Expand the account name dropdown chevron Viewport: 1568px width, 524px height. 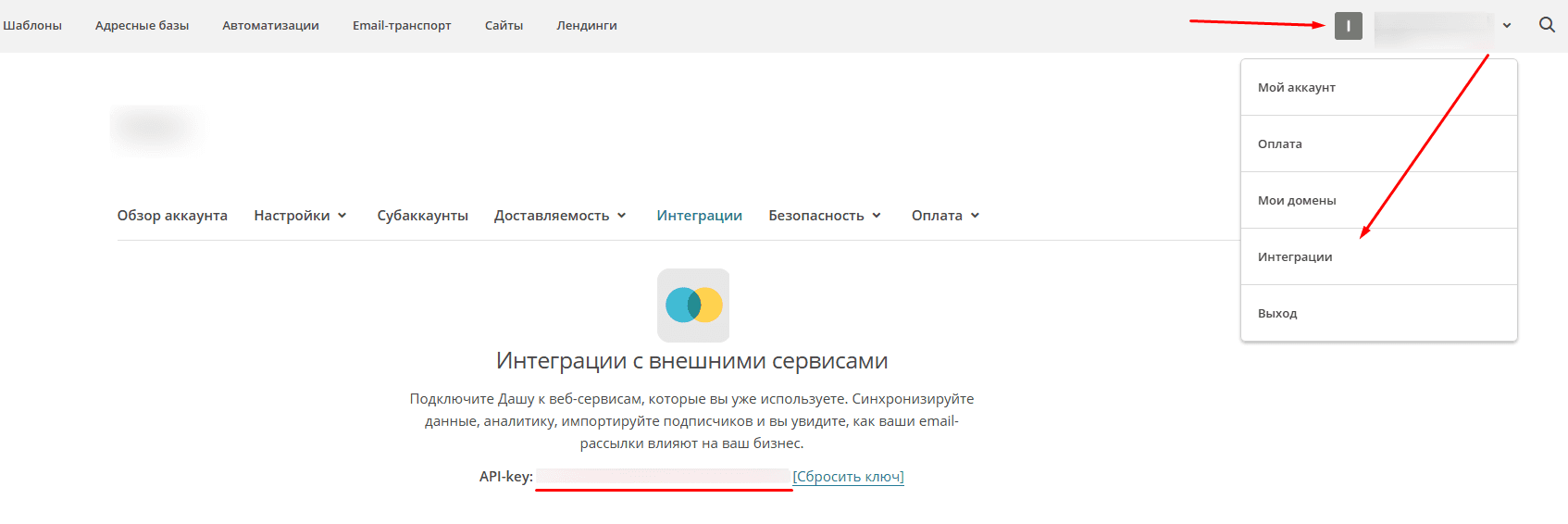click(1507, 26)
